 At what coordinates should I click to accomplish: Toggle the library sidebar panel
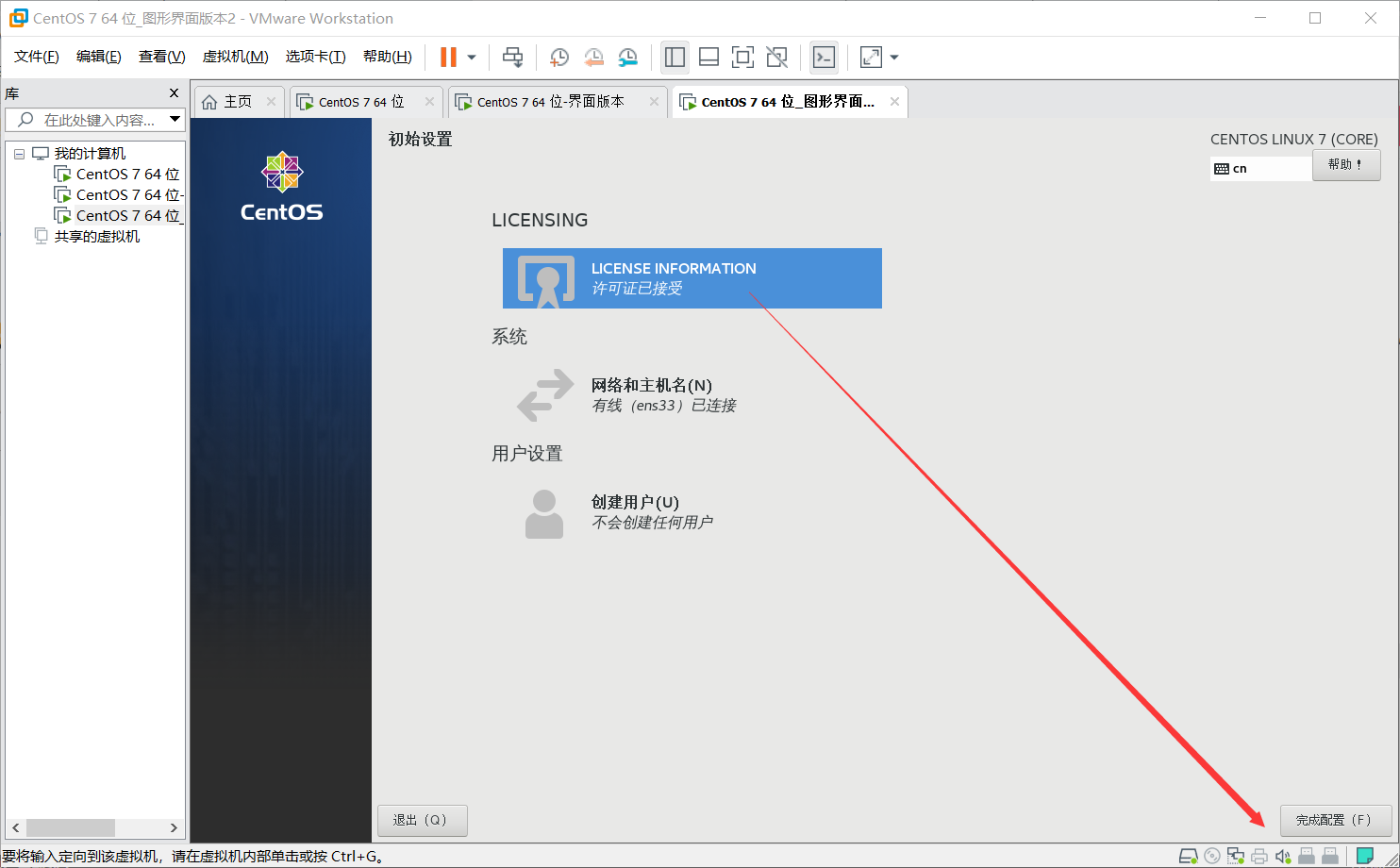(675, 57)
